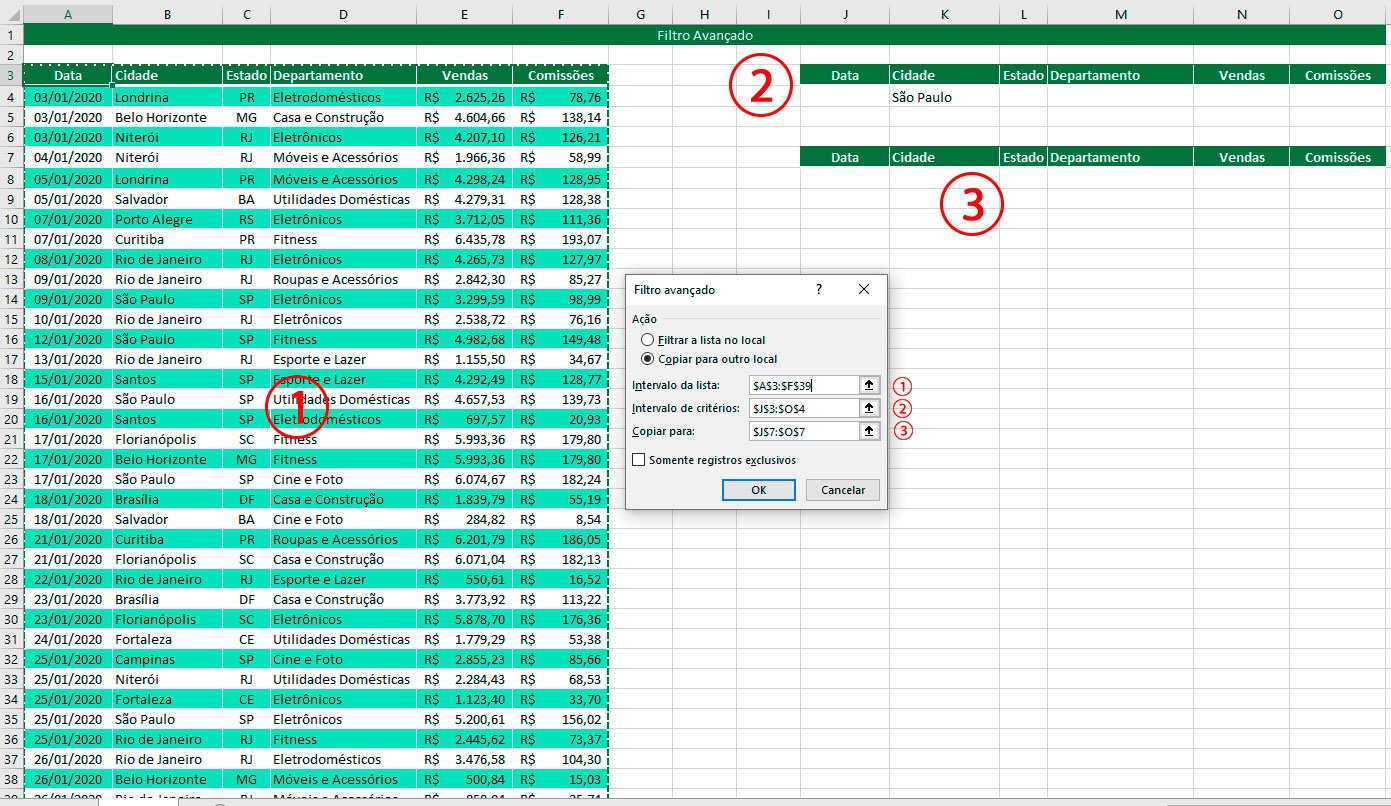Collapse the Intervalo da lista range selector
This screenshot has width=1391, height=806.
click(870, 385)
